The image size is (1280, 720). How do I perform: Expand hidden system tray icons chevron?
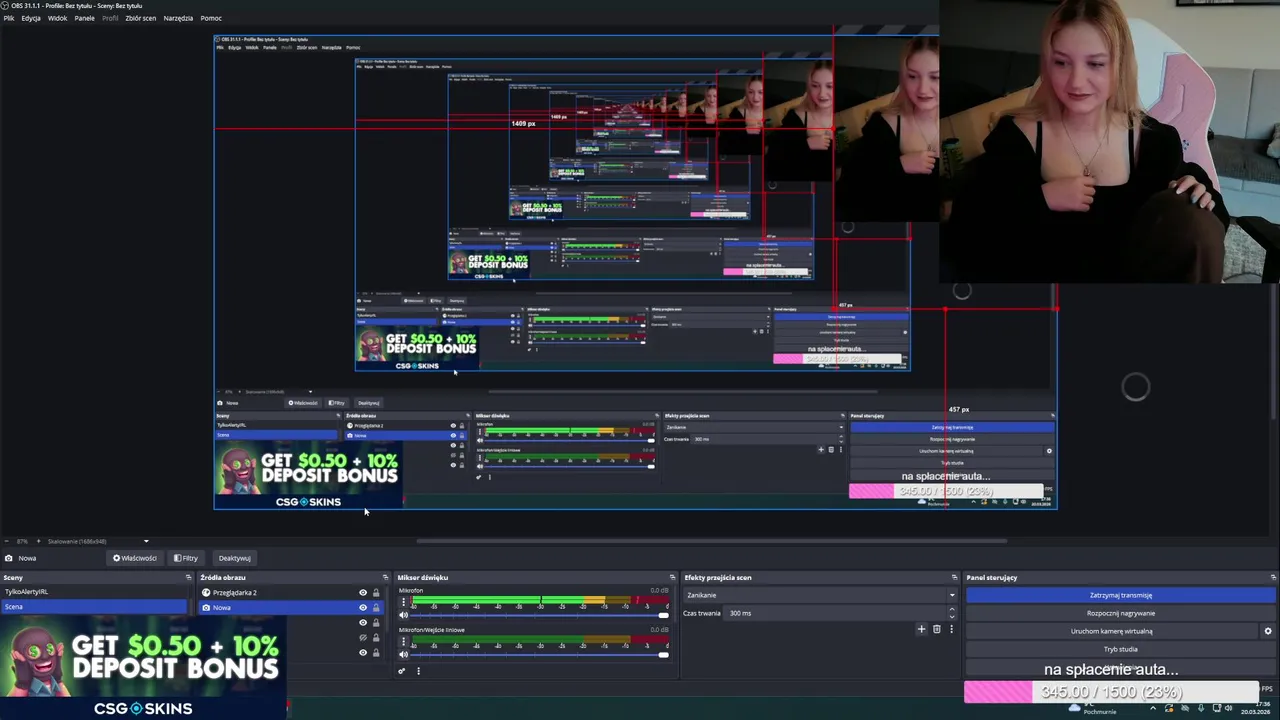[1154, 709]
